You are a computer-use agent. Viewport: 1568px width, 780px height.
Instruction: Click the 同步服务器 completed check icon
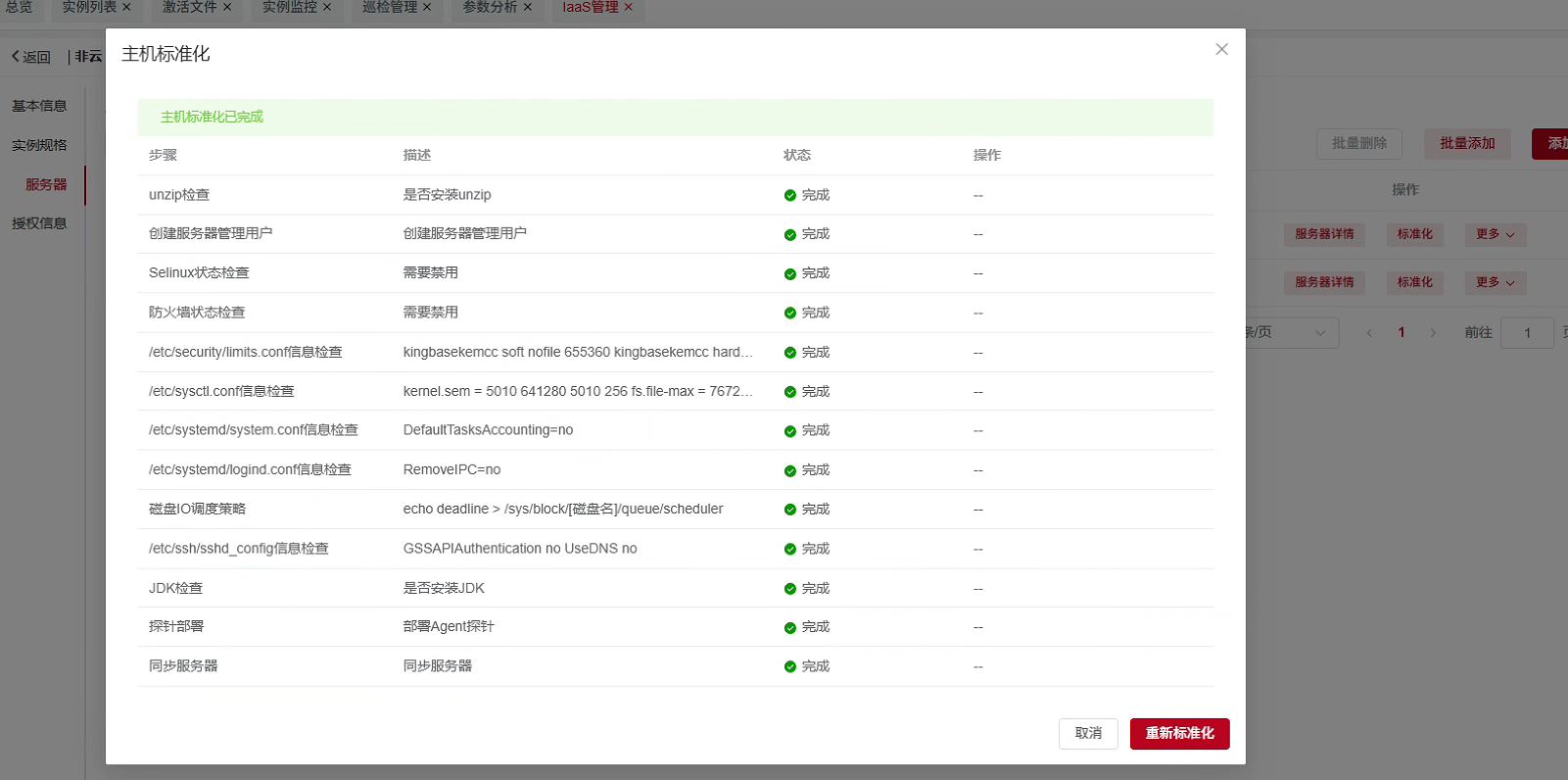(x=789, y=667)
